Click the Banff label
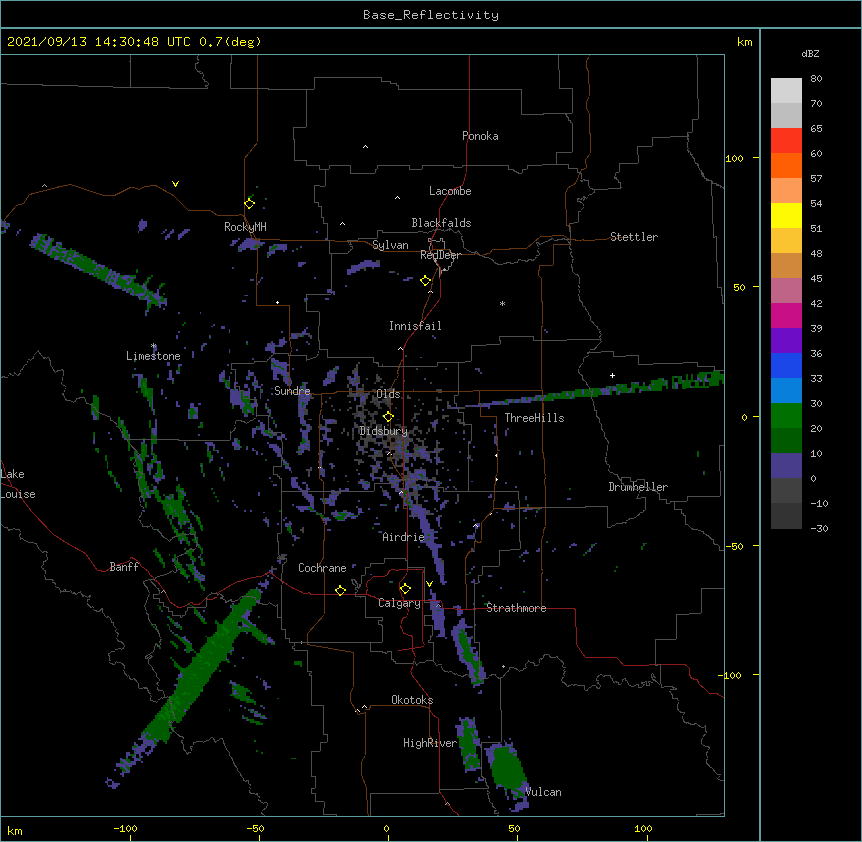This screenshot has height=842, width=862. click(x=124, y=567)
